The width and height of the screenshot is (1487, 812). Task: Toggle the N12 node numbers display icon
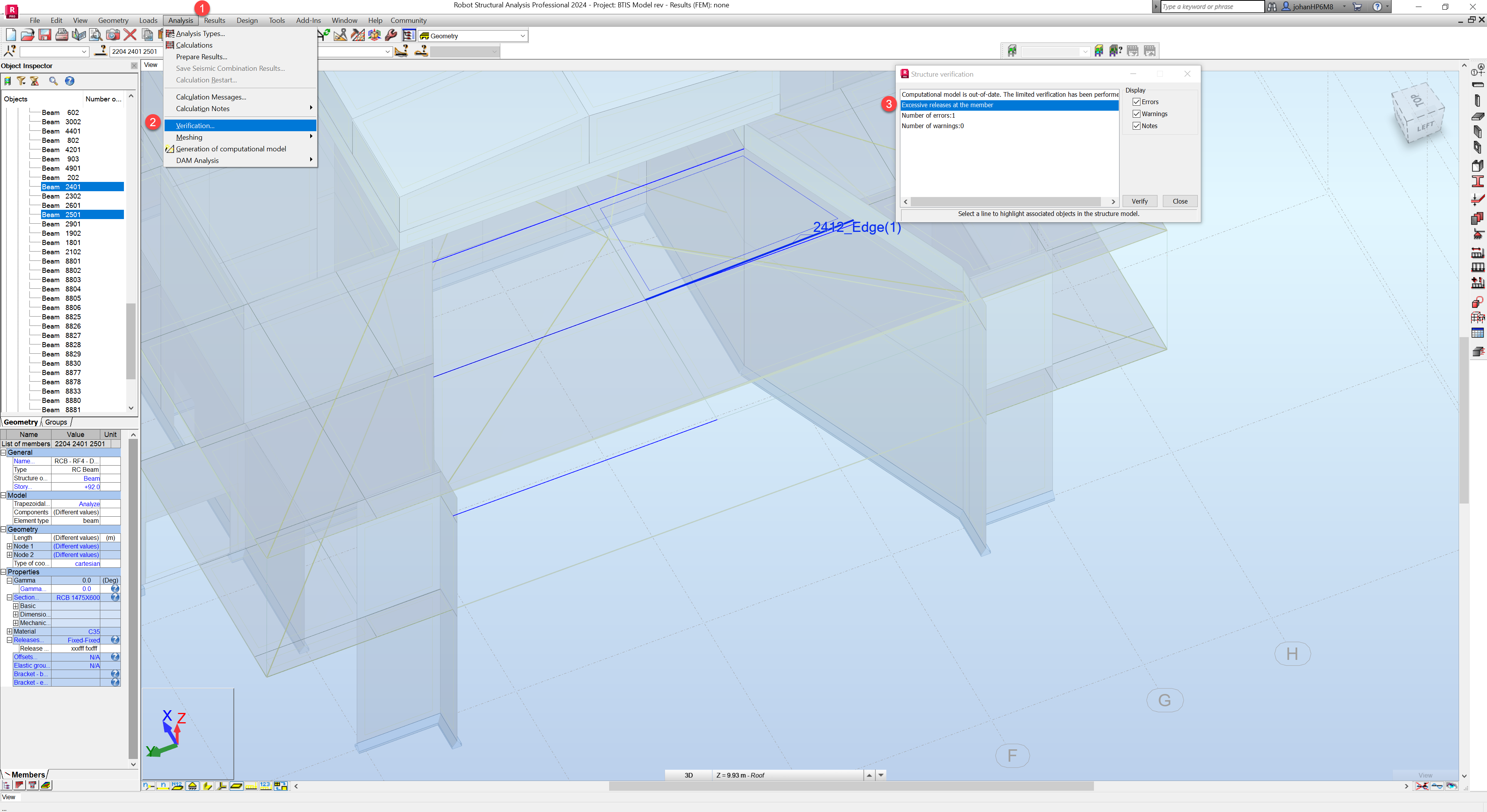tap(177, 786)
